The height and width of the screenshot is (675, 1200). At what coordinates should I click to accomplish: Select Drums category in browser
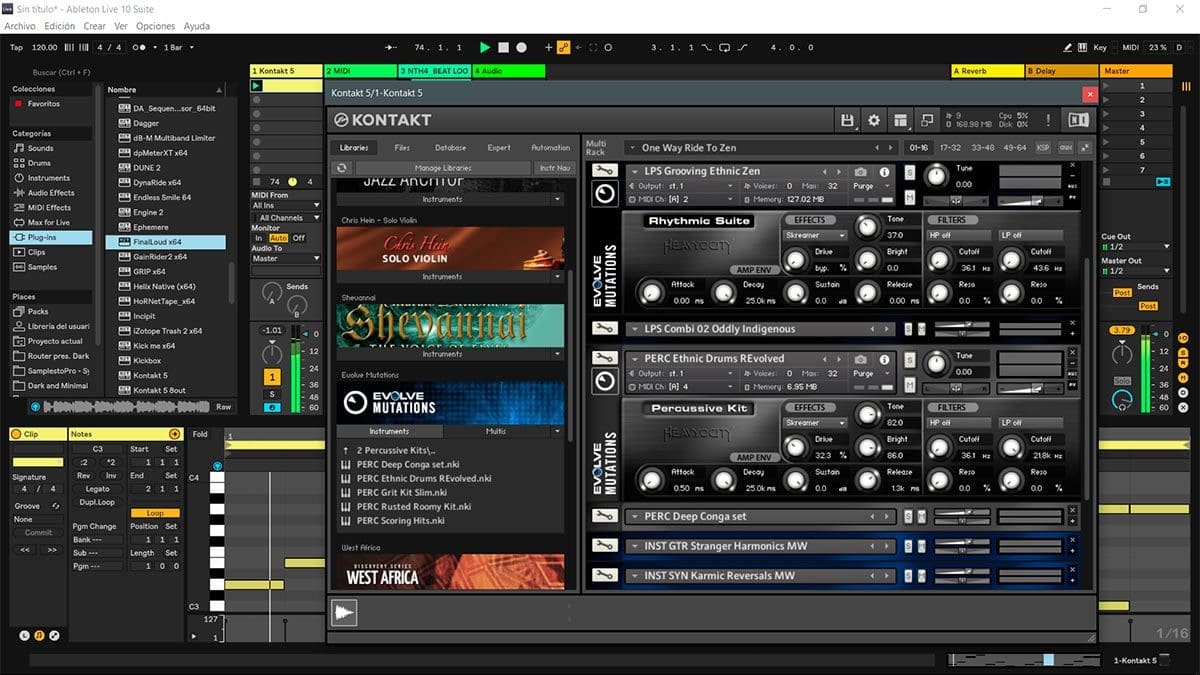point(39,163)
